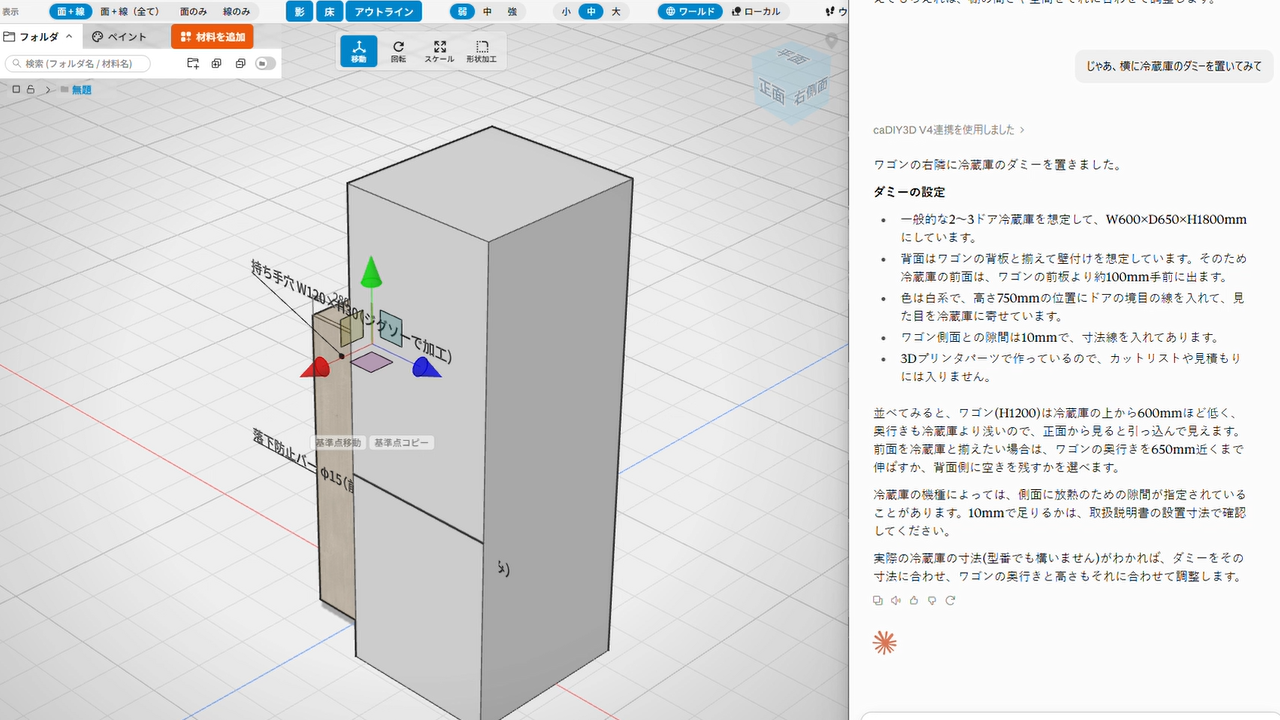Select 面のみ display mode
This screenshot has width=1280, height=720.
[x=194, y=11]
